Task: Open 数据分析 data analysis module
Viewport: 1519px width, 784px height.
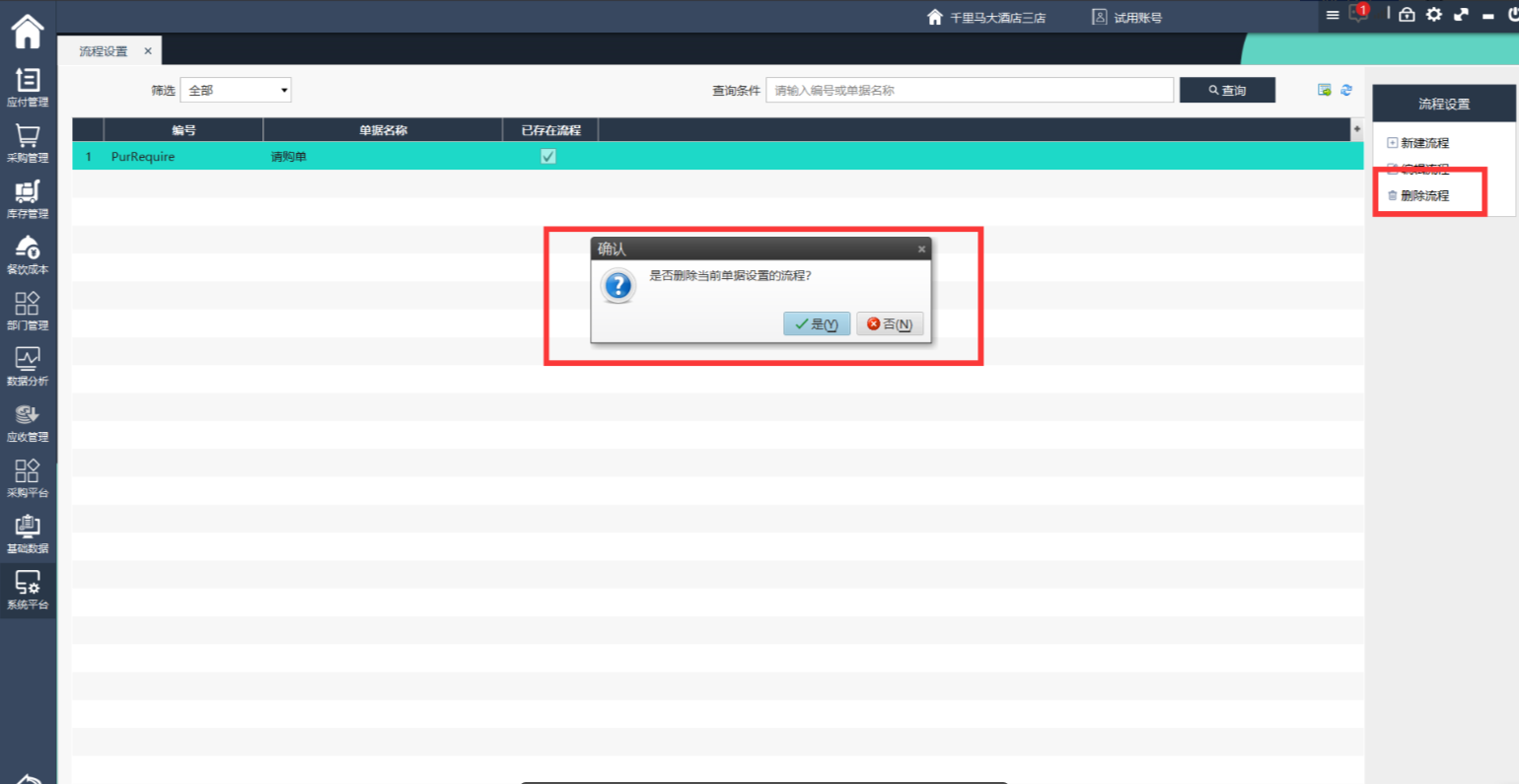Action: click(x=28, y=366)
